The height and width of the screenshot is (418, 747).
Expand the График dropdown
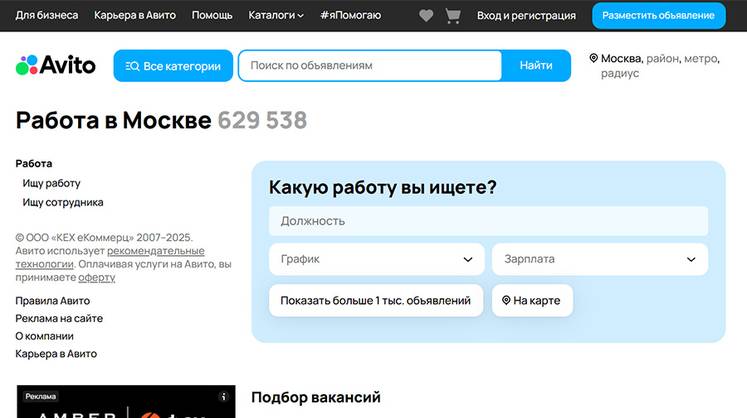[377, 259]
